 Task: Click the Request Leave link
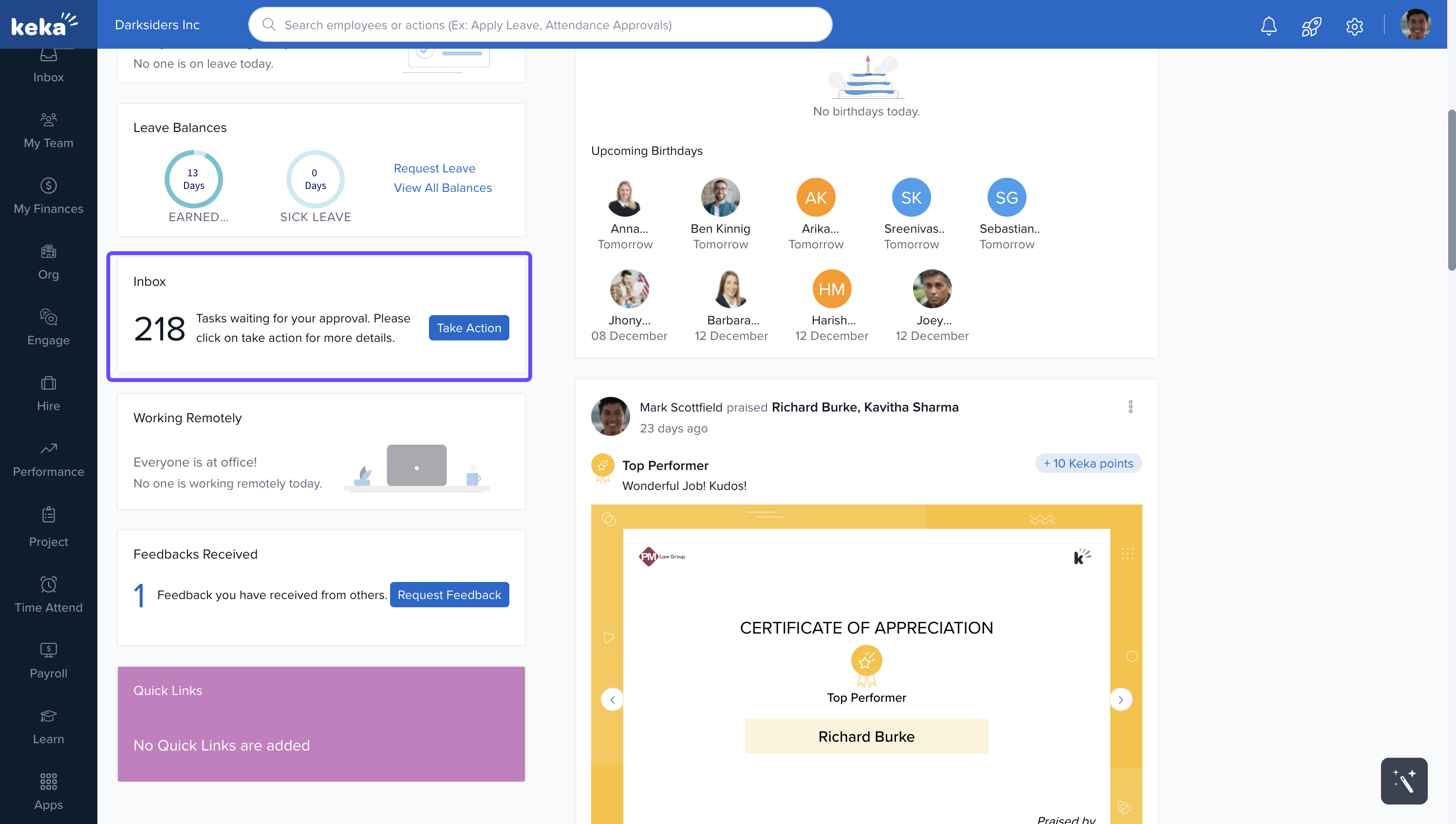click(x=434, y=168)
